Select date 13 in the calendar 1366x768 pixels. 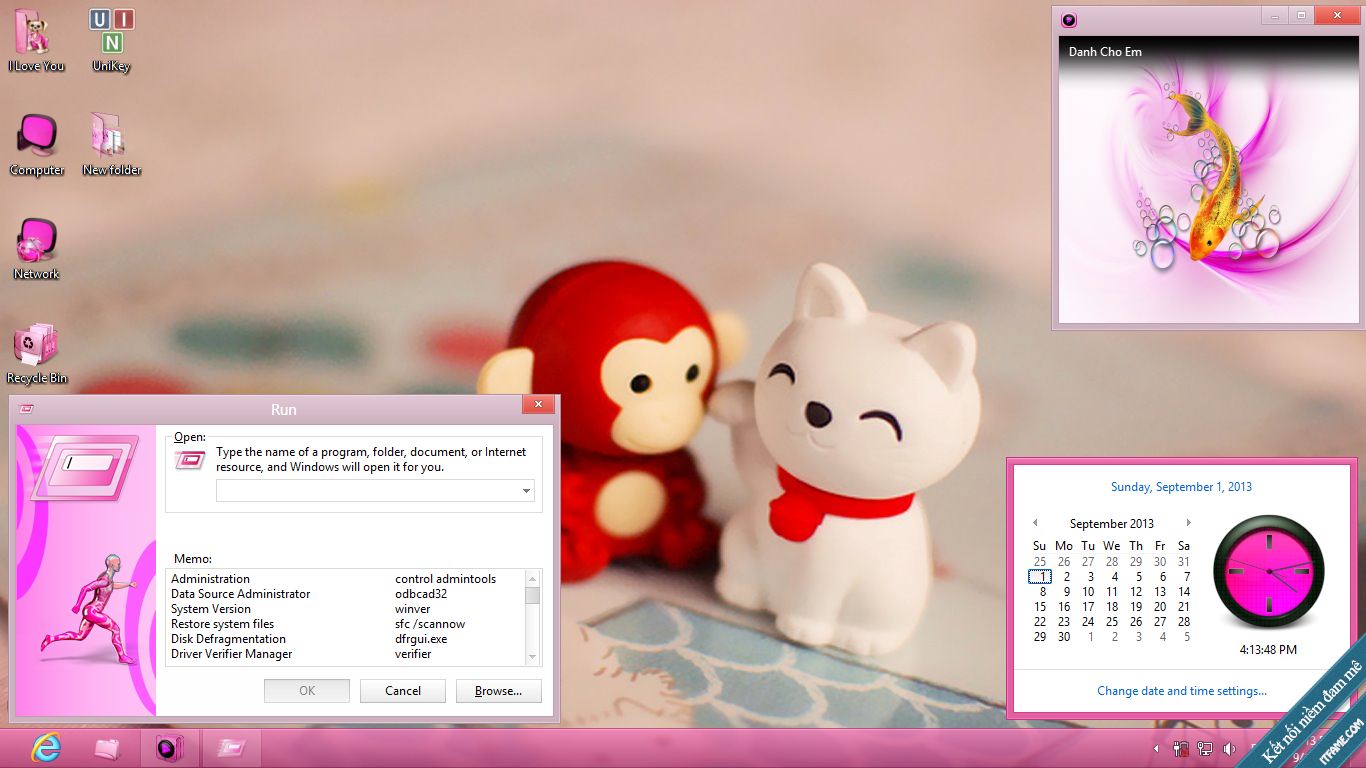click(x=1160, y=592)
